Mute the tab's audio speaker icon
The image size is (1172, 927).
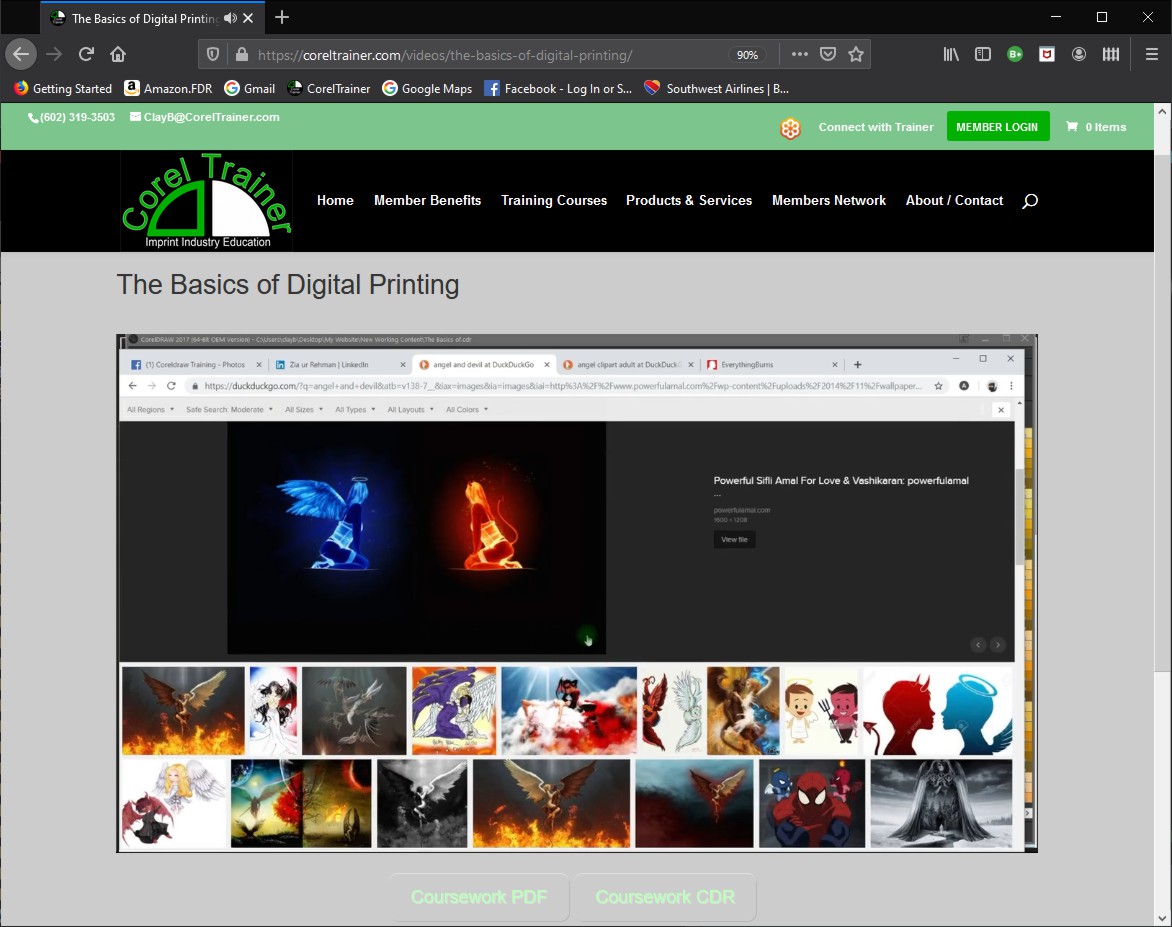pos(230,18)
